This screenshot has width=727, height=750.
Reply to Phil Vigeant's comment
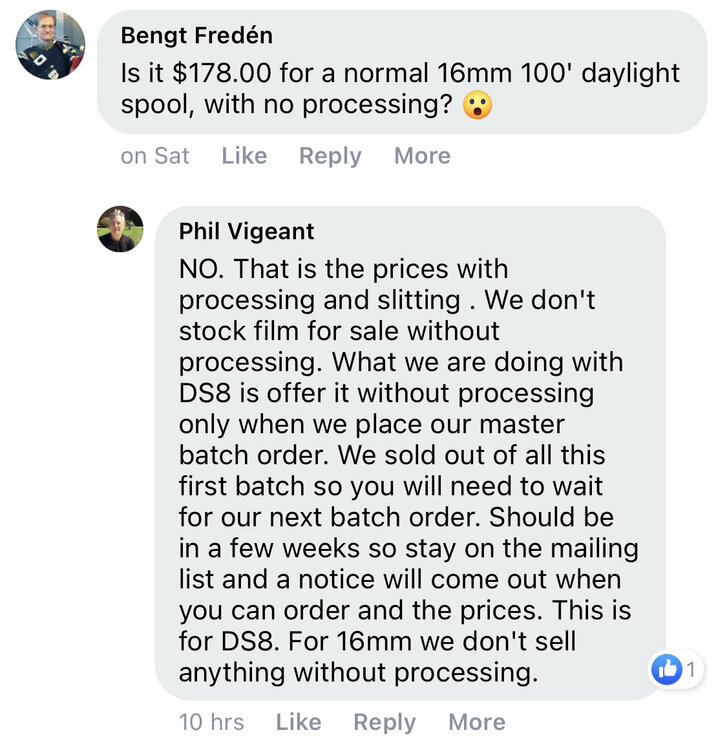(x=384, y=722)
